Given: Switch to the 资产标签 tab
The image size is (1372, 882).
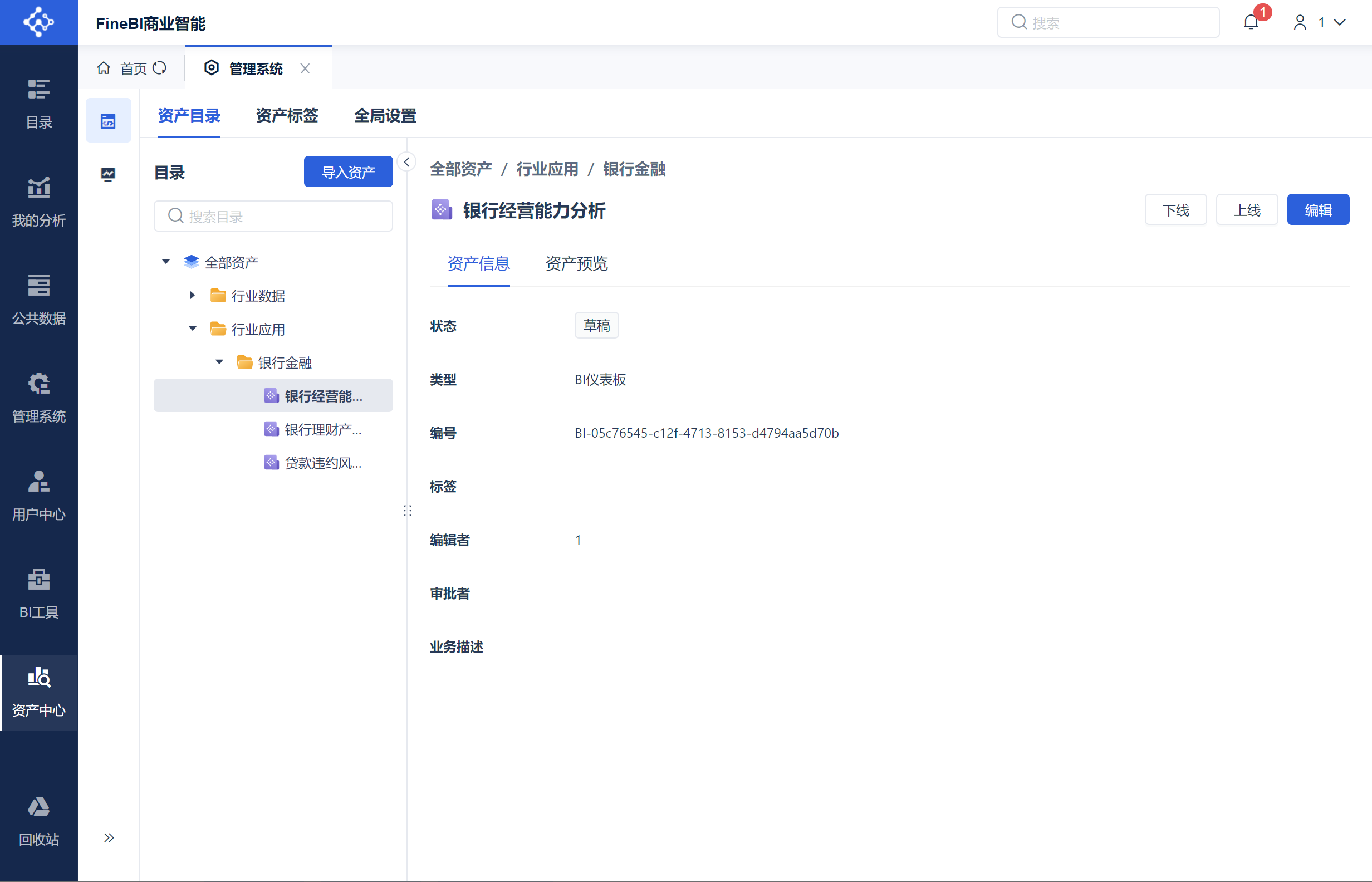Looking at the screenshot, I should point(286,116).
